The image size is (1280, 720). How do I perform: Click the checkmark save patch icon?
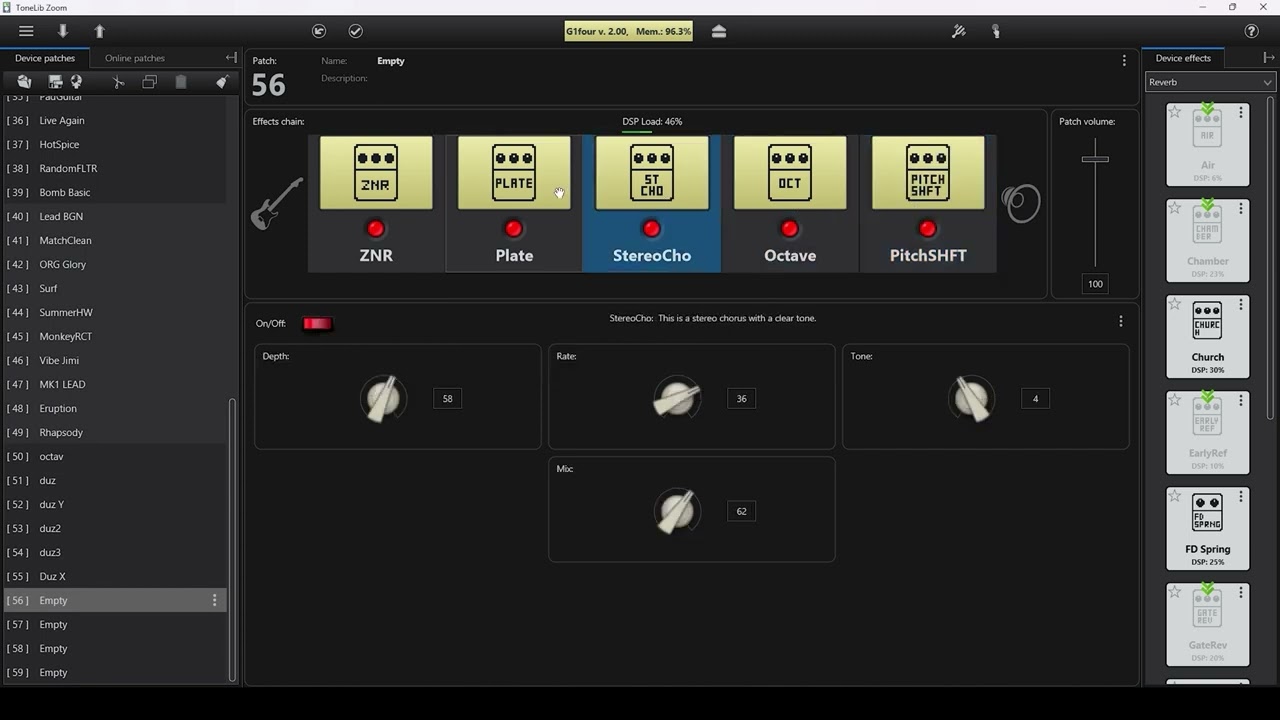tap(355, 31)
